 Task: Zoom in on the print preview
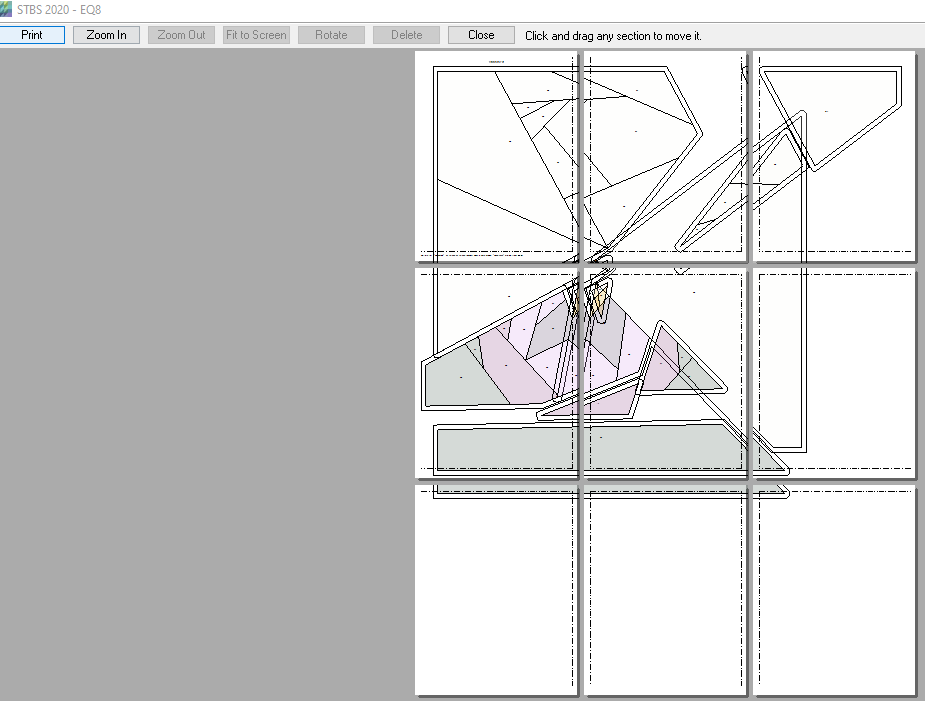coord(106,35)
